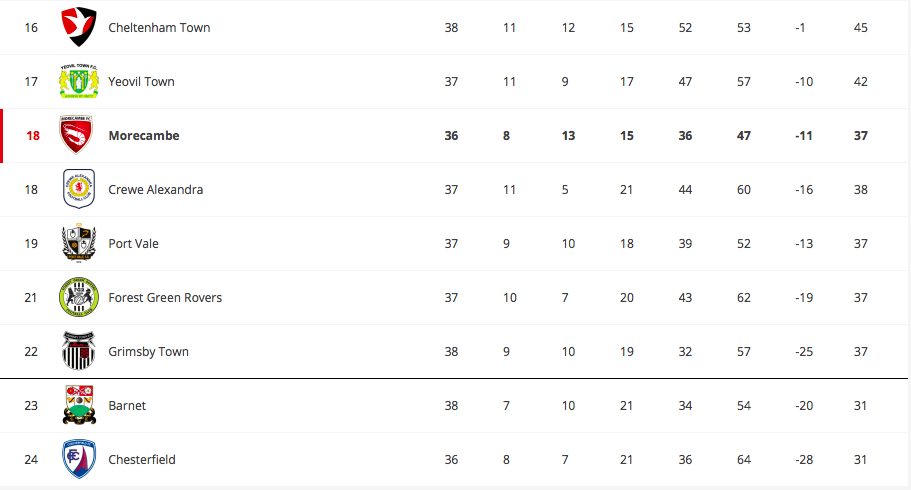Image resolution: width=911 pixels, height=490 pixels.
Task: Open the Chesterfield team link
Action: tap(142, 460)
